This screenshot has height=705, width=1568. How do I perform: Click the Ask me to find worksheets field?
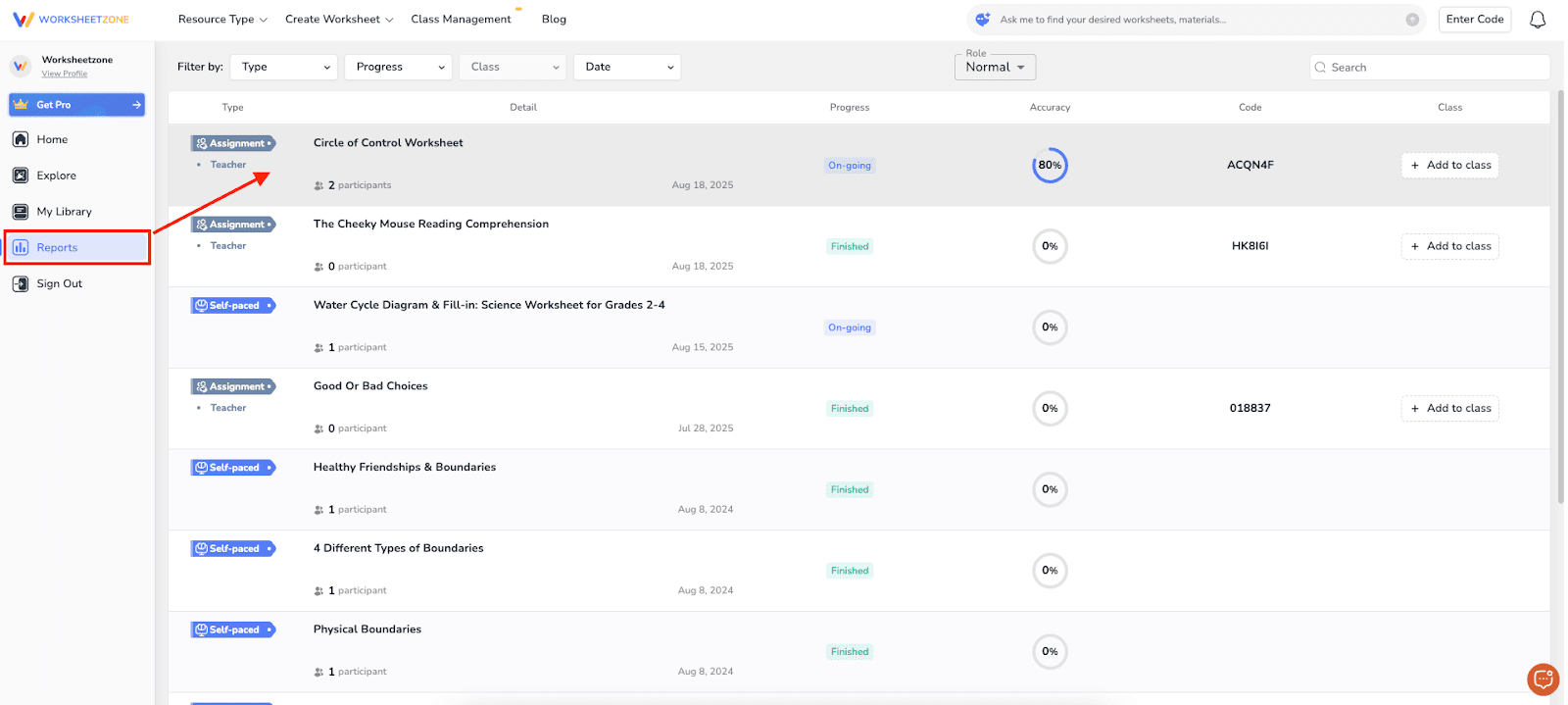pos(1196,20)
